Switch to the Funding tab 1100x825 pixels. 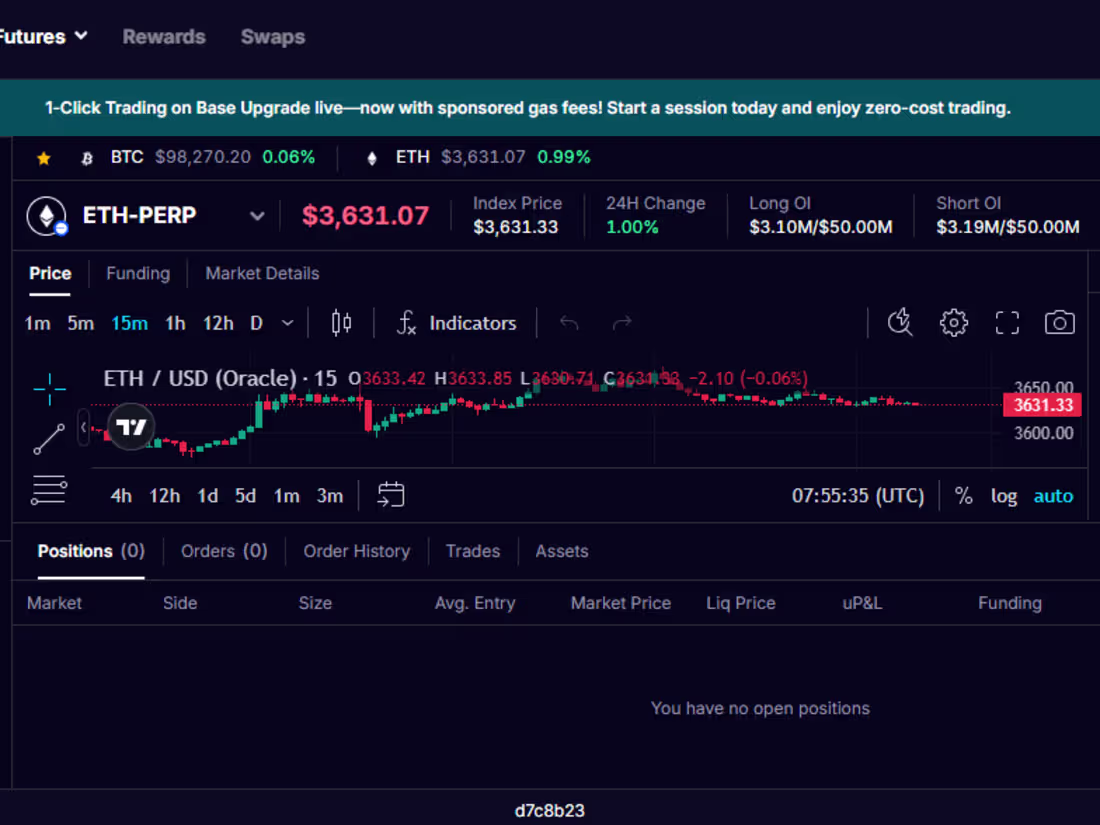coord(137,273)
